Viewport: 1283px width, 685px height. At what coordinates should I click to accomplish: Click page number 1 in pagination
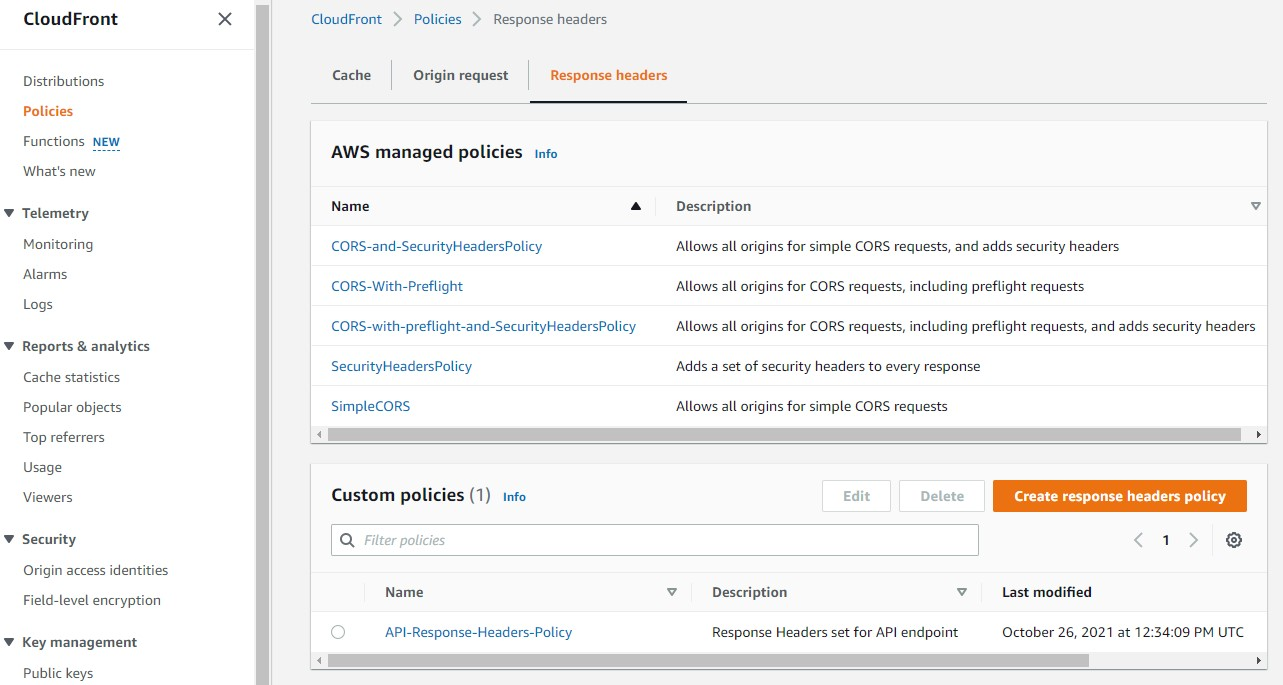click(x=1166, y=540)
